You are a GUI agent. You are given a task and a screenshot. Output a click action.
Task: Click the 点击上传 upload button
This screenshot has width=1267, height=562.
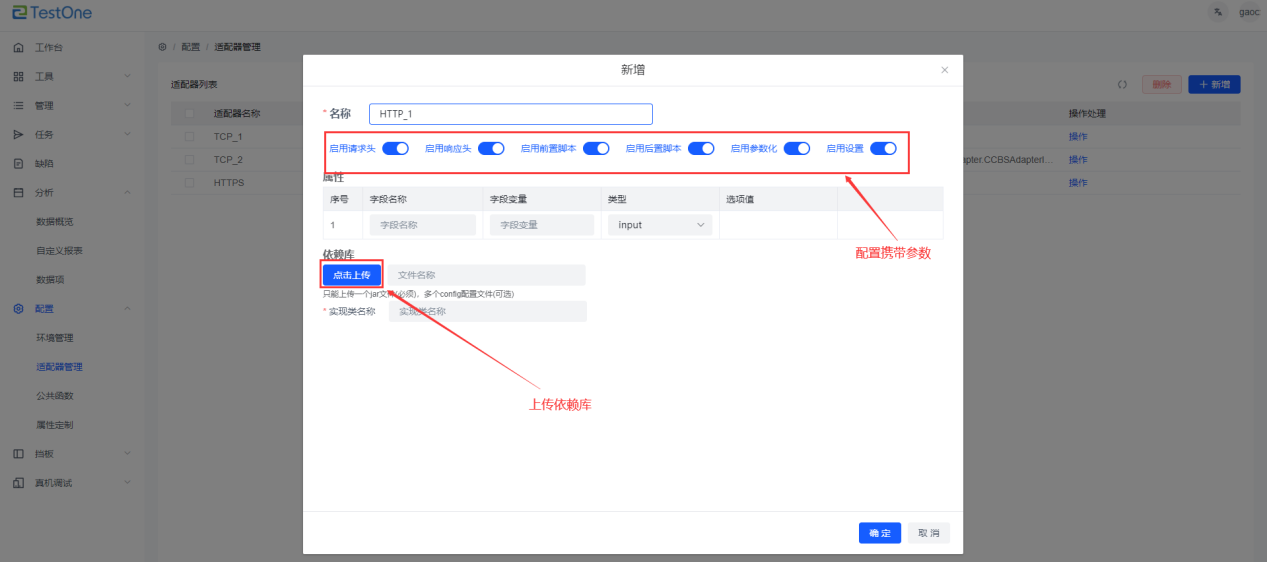tap(352, 275)
